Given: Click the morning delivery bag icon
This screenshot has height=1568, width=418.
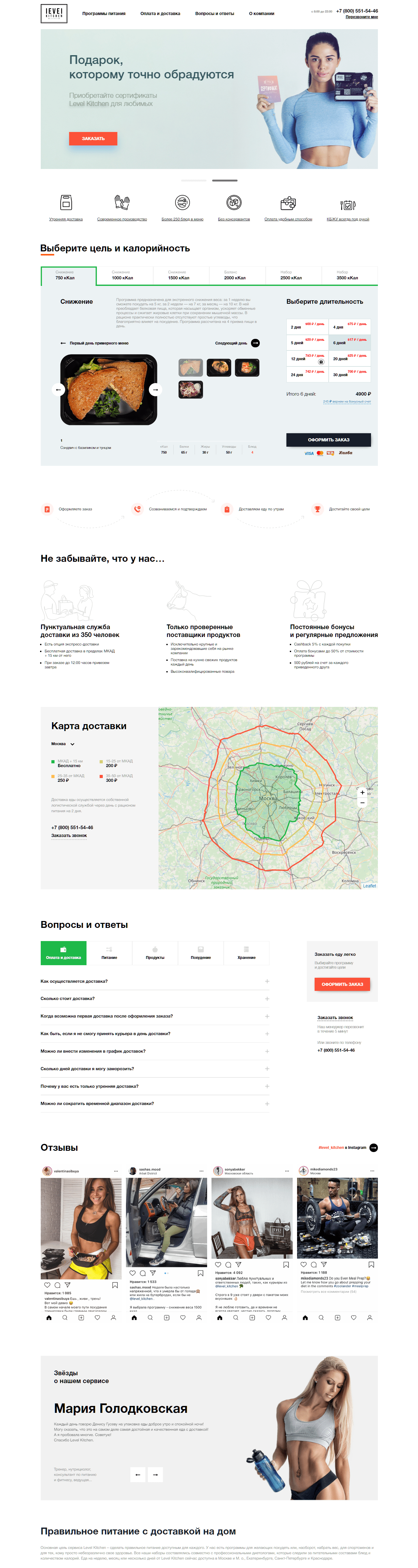Looking at the screenshot, I should 66,203.
